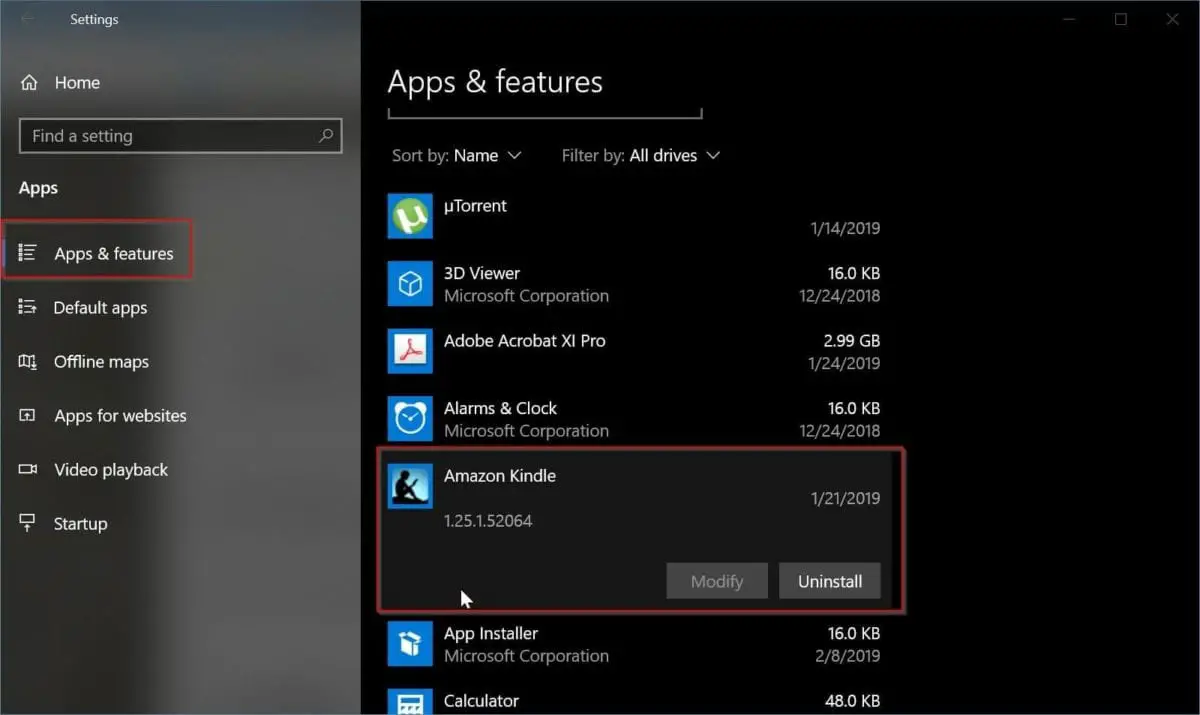1200x715 pixels.
Task: Select the Calculator entry name
Action: [x=482, y=701]
